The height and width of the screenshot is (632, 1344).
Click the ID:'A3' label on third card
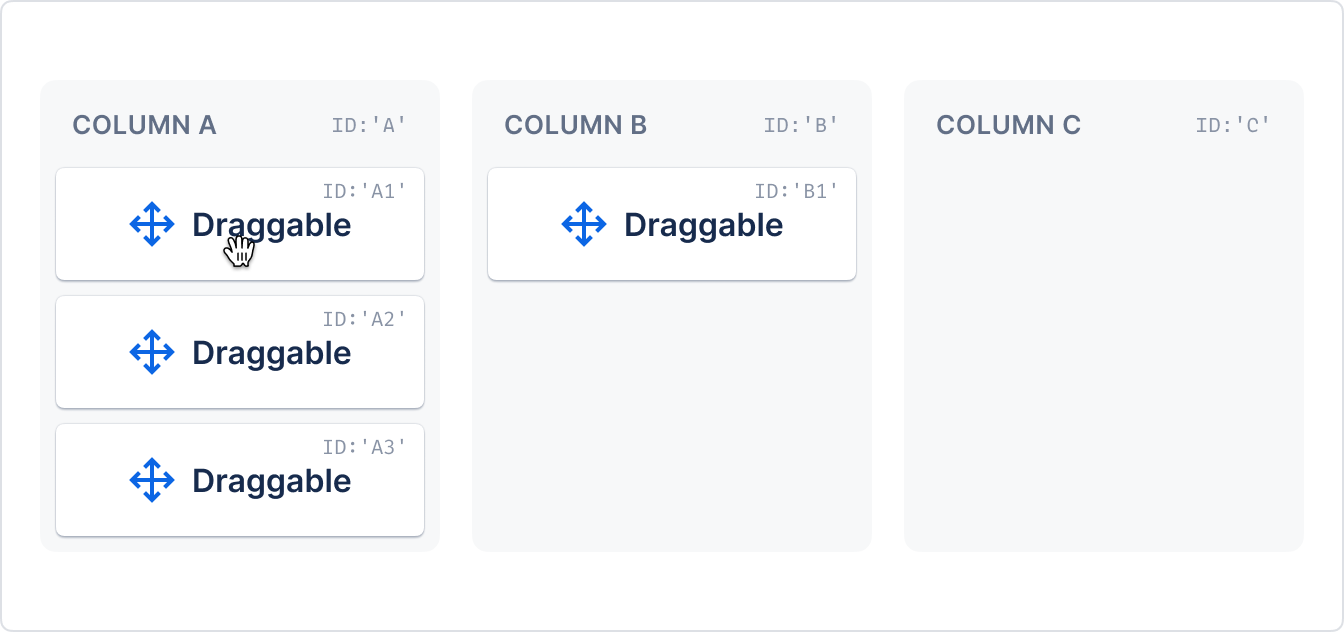tap(365, 447)
